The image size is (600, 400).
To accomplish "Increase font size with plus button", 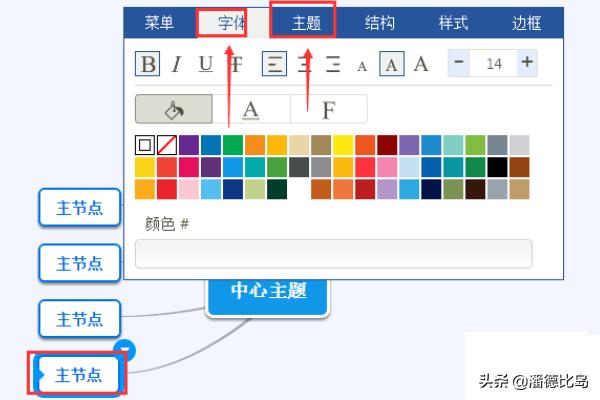I will [x=527, y=63].
